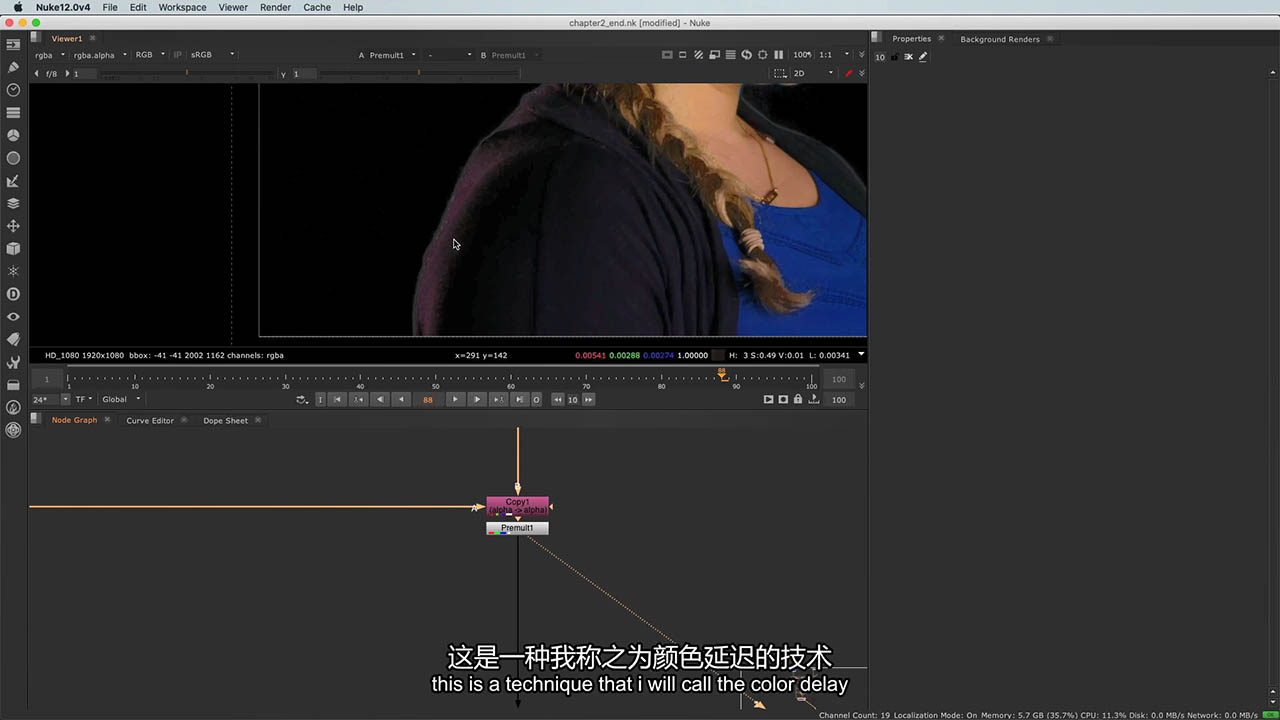Open the Color nodes toolbar menu
Viewport: 1280px width, 720px height.
[13, 135]
